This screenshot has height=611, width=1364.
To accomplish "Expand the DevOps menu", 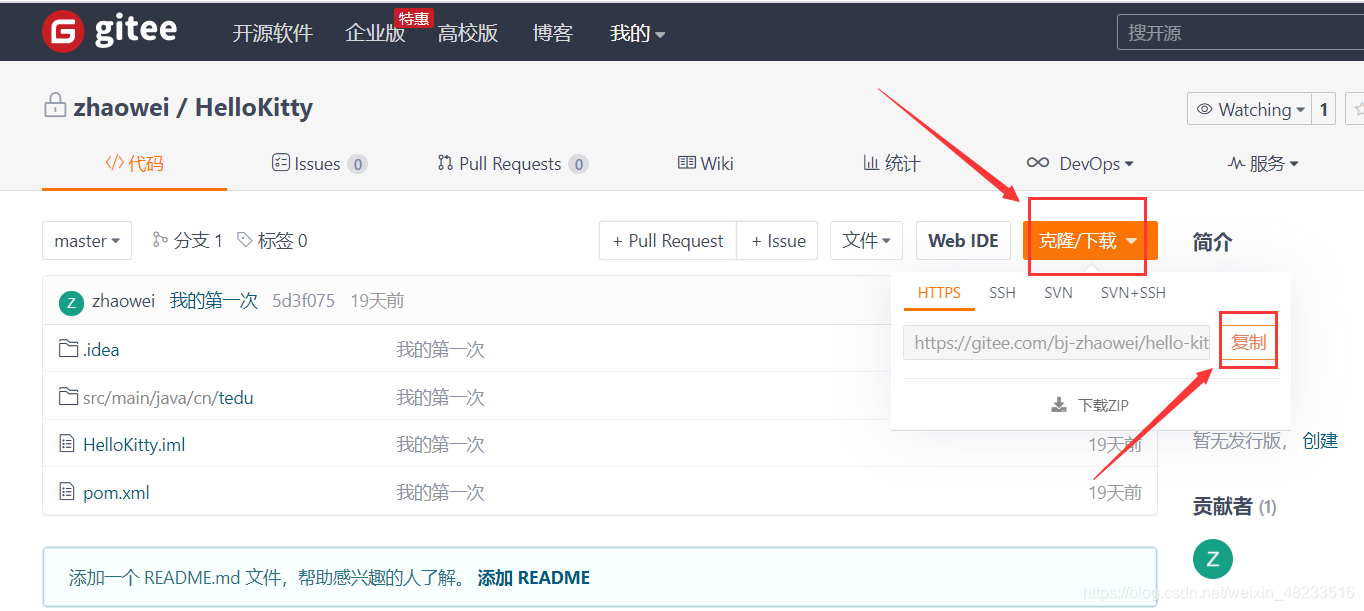I will click(1080, 163).
